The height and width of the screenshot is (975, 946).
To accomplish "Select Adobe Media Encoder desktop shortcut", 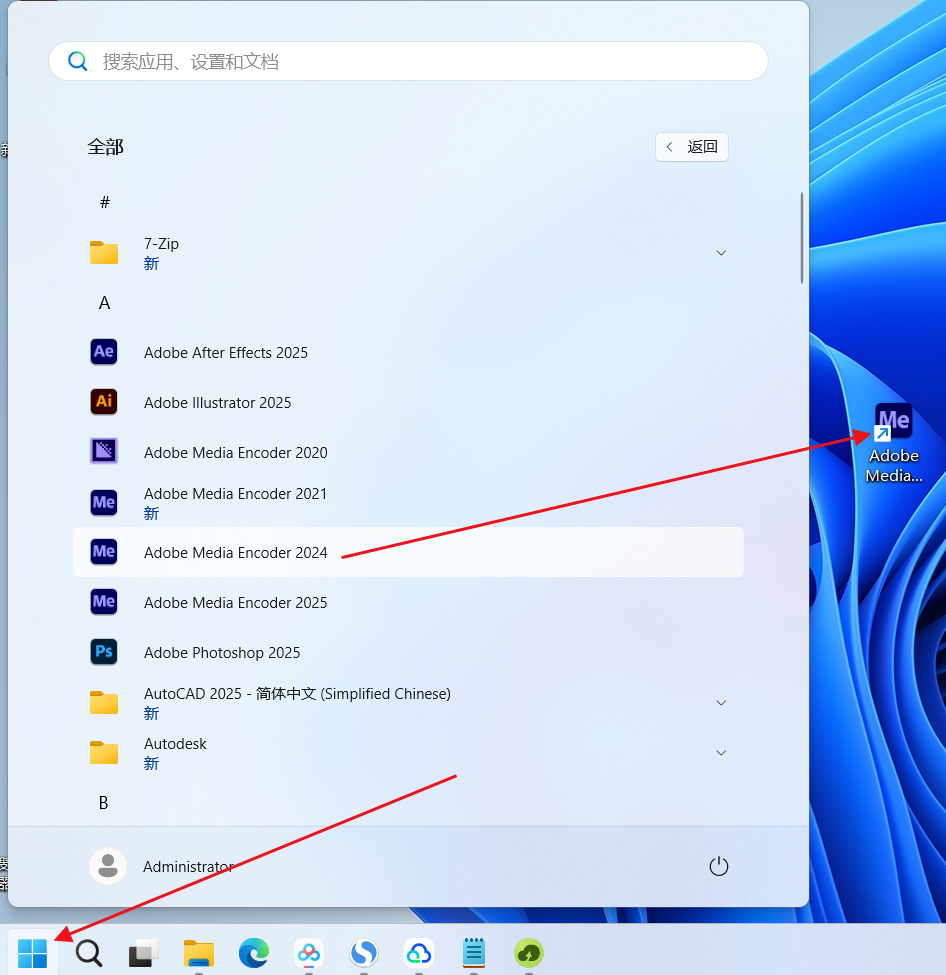I will click(894, 443).
